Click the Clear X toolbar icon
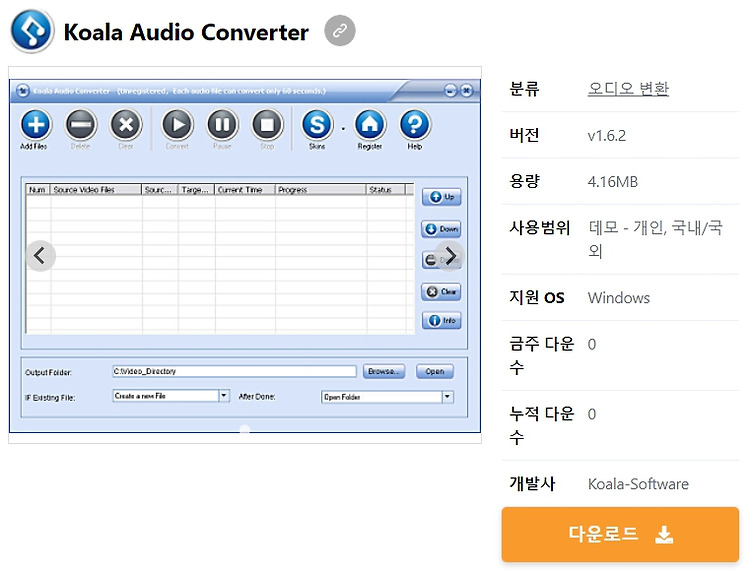This screenshot has height=573, width=750. click(126, 124)
